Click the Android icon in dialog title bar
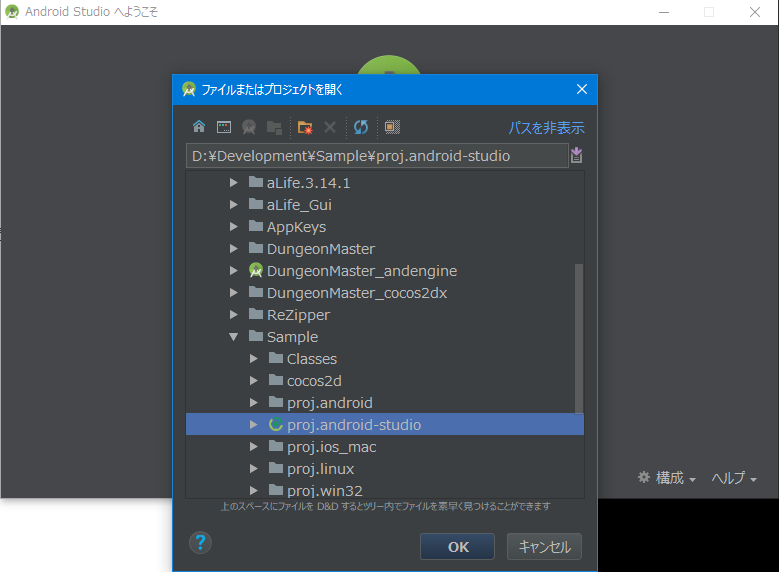 pyautogui.click(x=189, y=89)
